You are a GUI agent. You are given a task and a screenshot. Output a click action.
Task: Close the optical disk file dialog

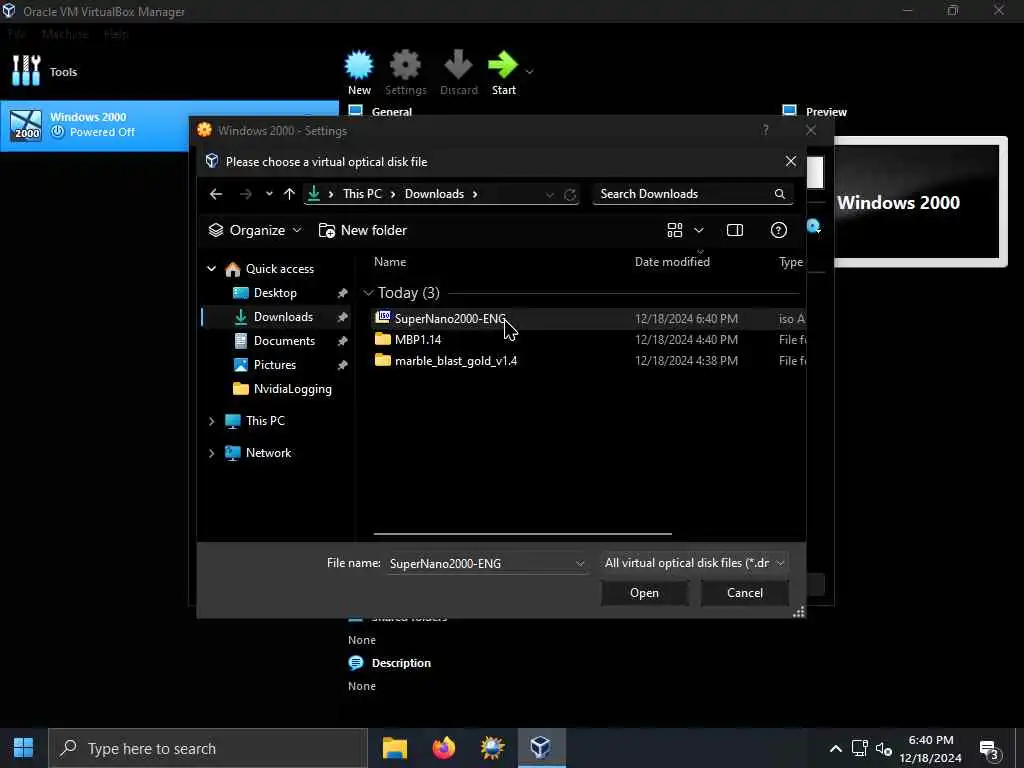click(791, 161)
